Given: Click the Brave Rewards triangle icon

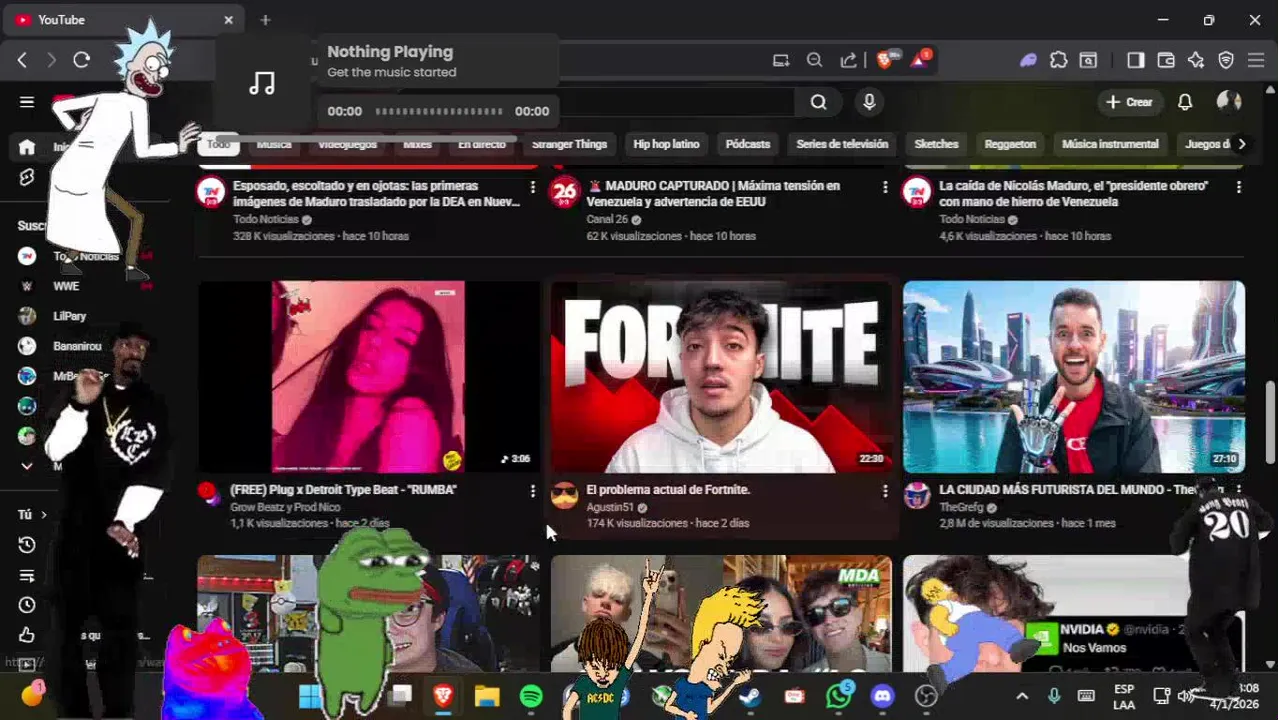Looking at the screenshot, I should click(x=919, y=60).
